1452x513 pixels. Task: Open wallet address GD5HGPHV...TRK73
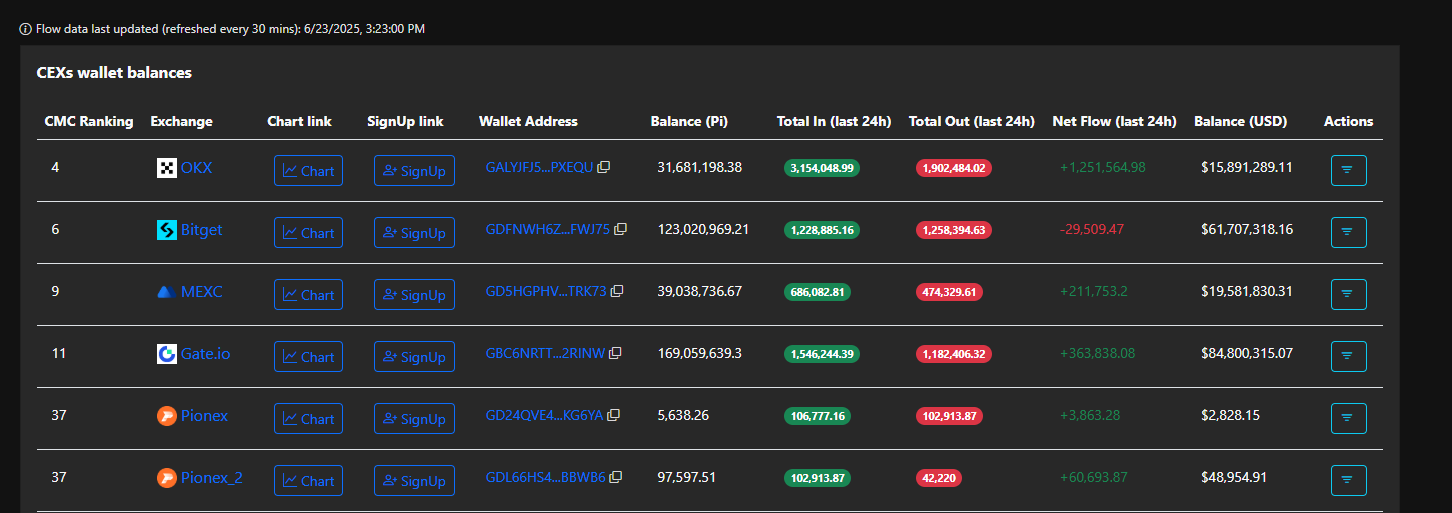click(x=546, y=291)
